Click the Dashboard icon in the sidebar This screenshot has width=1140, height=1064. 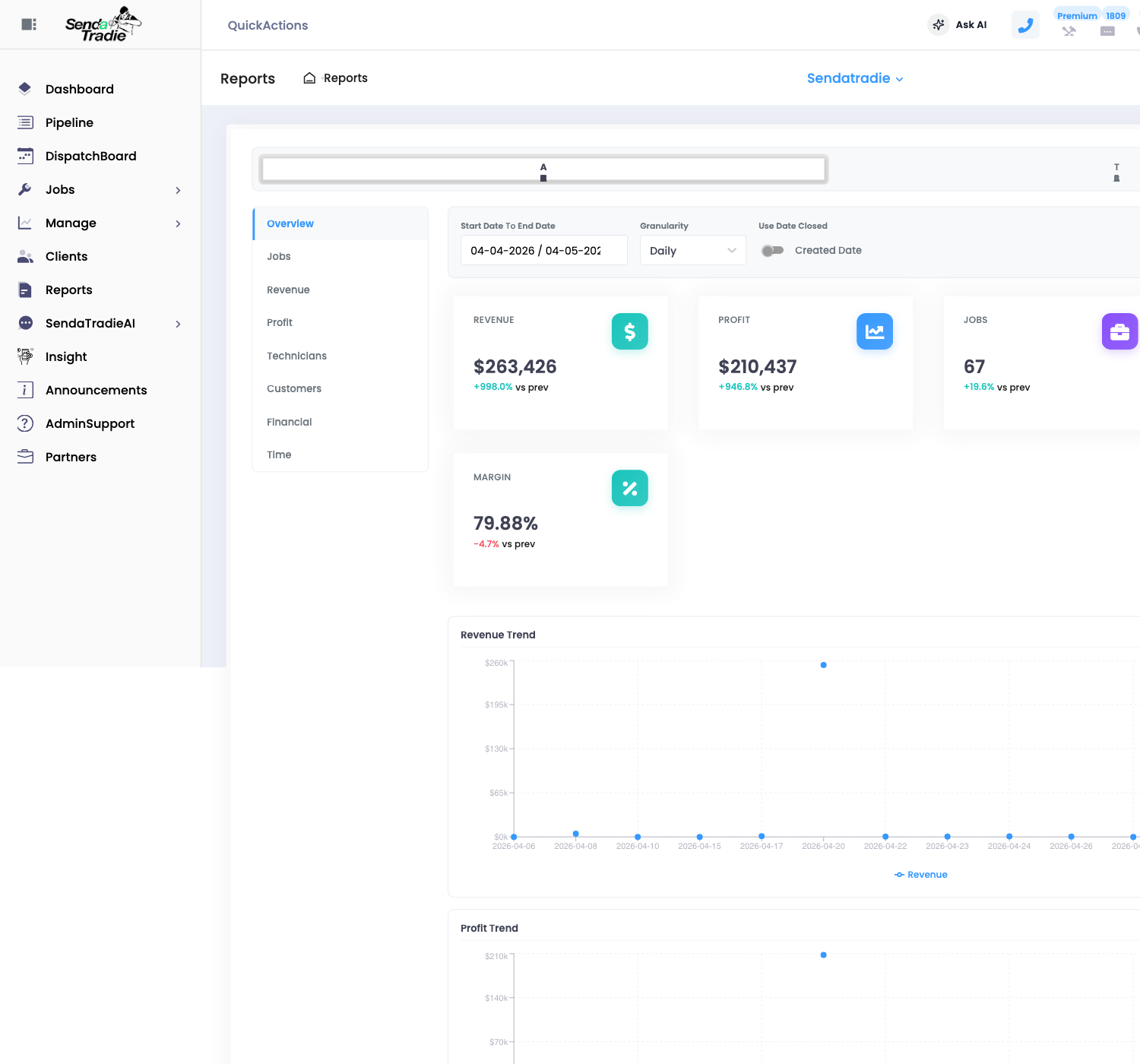click(x=25, y=89)
